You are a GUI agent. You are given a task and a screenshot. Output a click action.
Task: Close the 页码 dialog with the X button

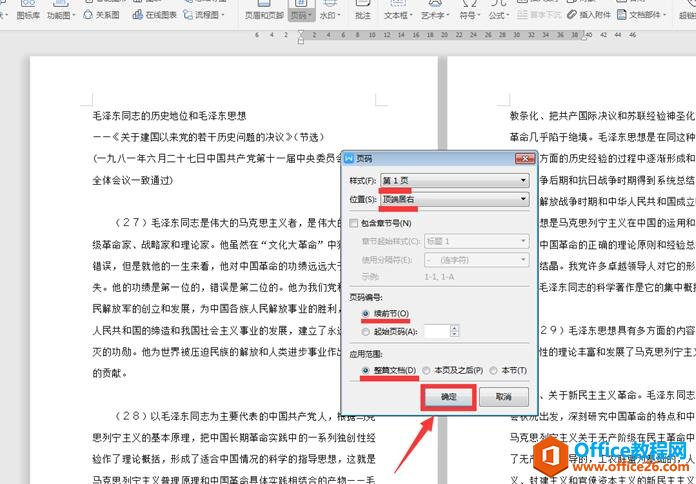[523, 158]
